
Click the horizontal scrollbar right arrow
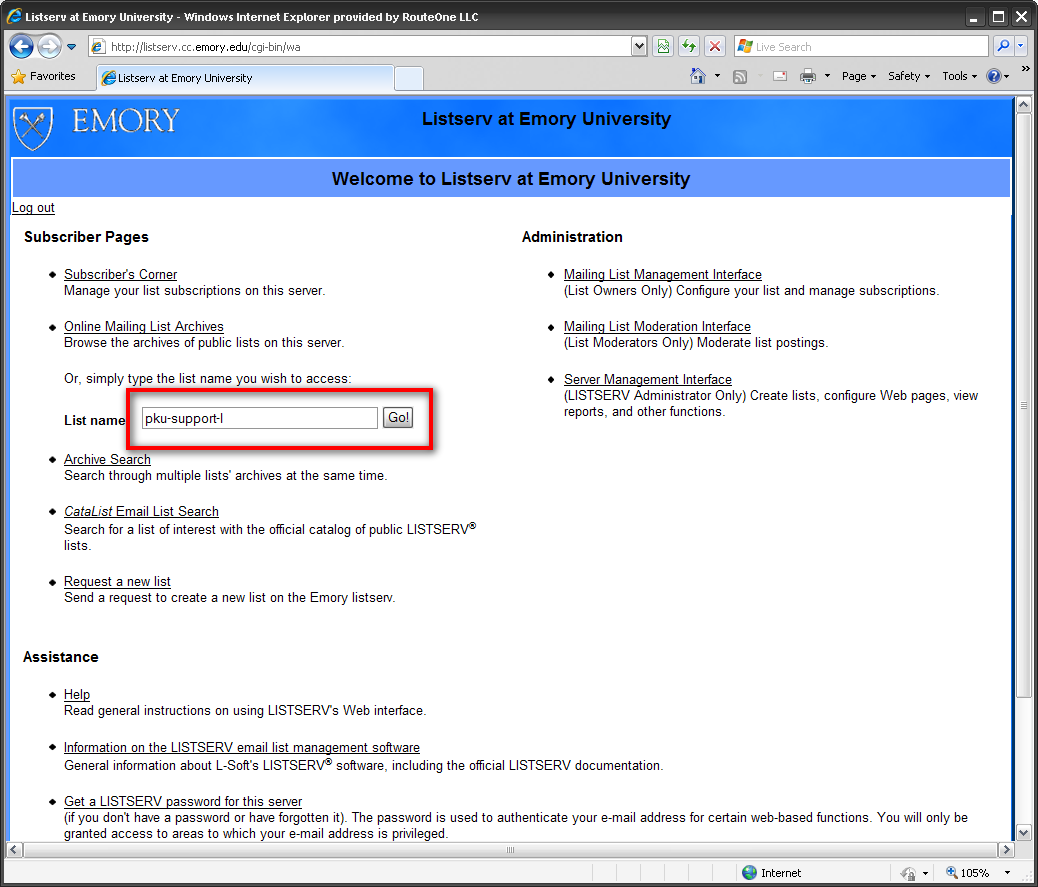click(1006, 849)
